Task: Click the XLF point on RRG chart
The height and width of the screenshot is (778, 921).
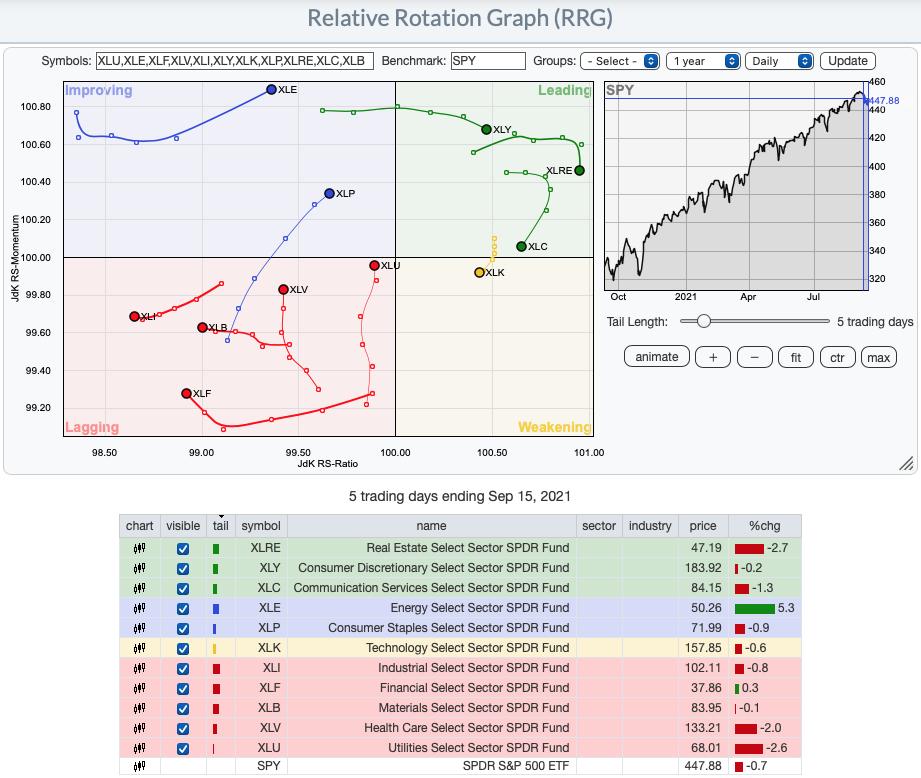Action: tap(186, 393)
